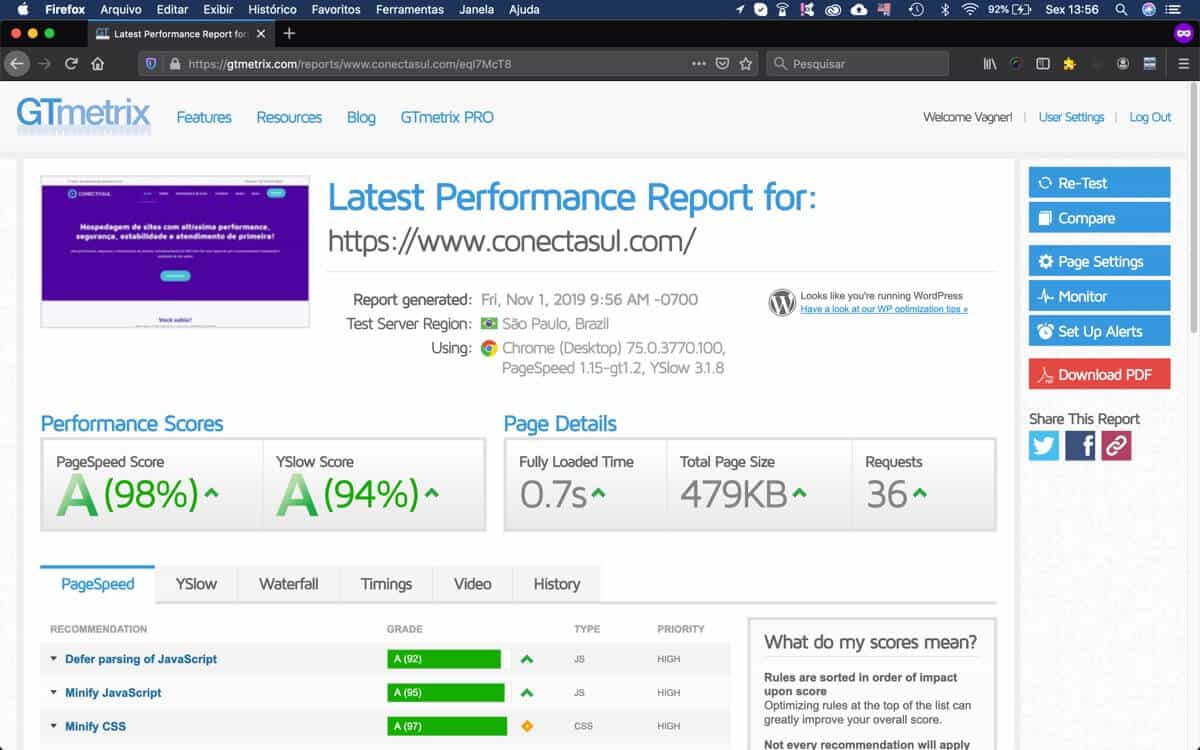Share report via Facebook icon
The image size is (1200, 750).
1080,445
